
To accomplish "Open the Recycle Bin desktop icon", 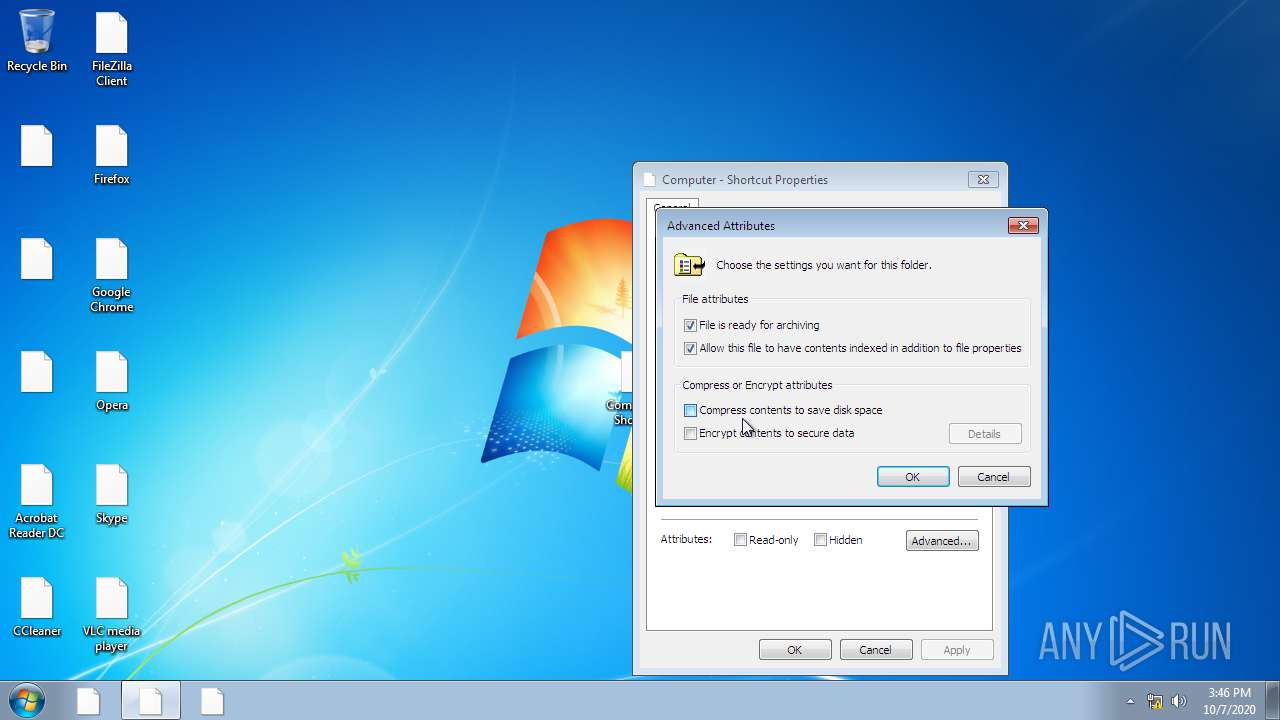I will pyautogui.click(x=37, y=41).
